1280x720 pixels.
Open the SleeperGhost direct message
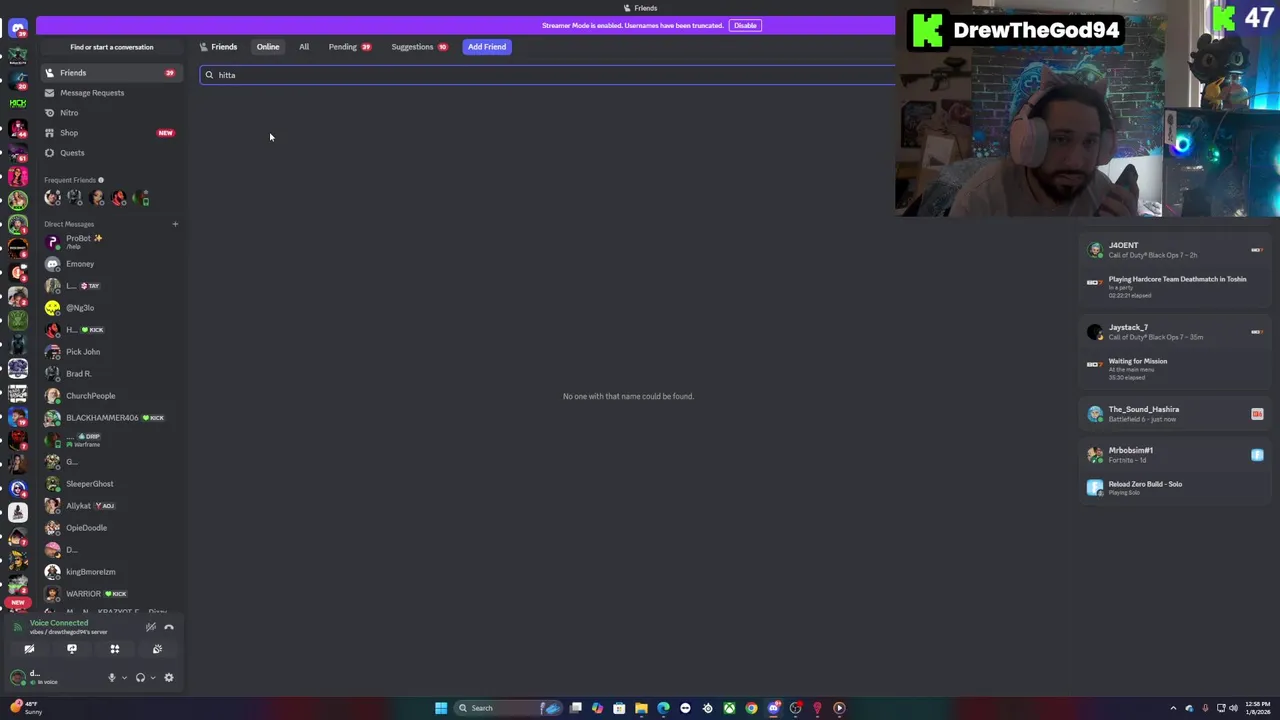tap(111, 484)
